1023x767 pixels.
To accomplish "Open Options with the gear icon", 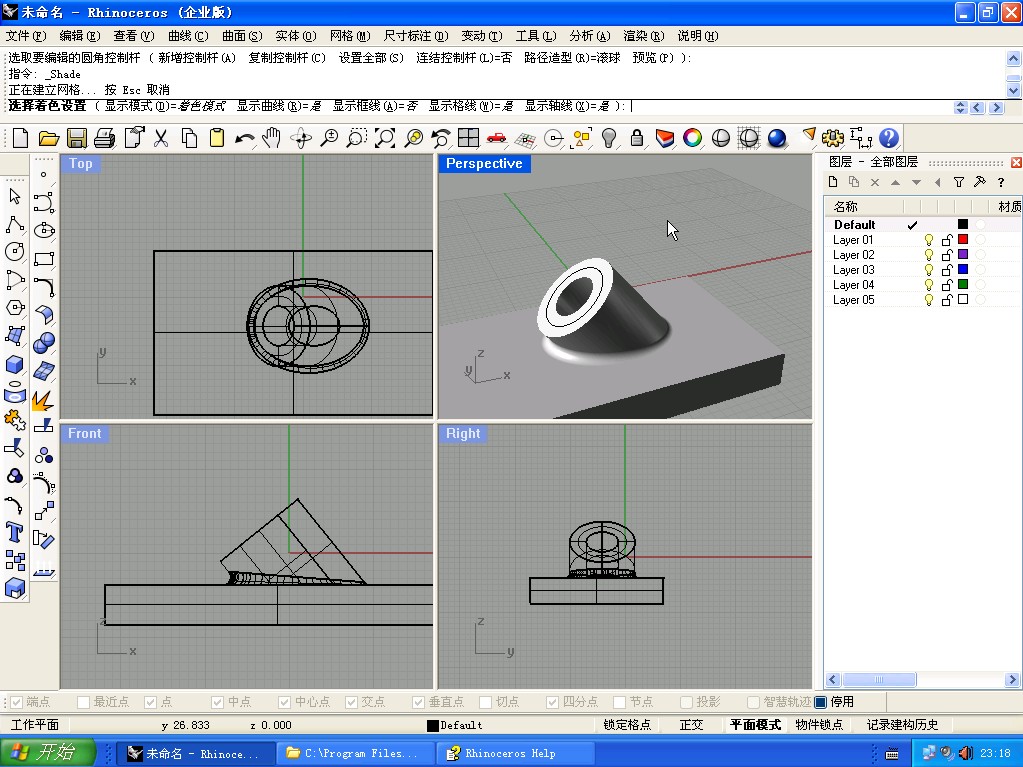I will click(x=833, y=138).
